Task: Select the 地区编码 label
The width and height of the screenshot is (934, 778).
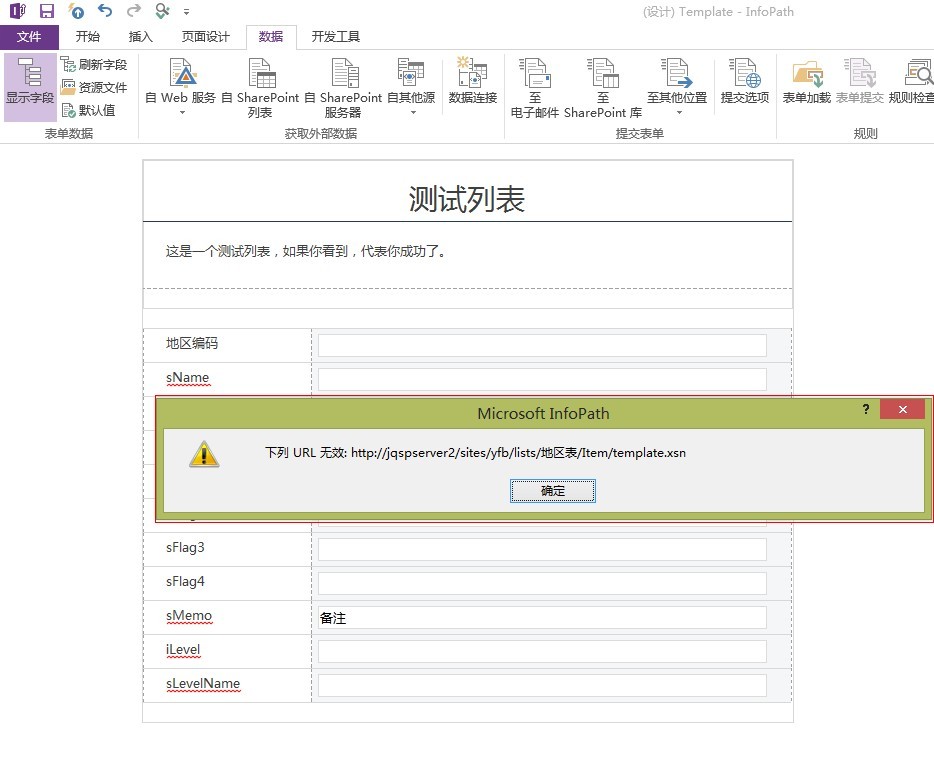Action: 192,343
